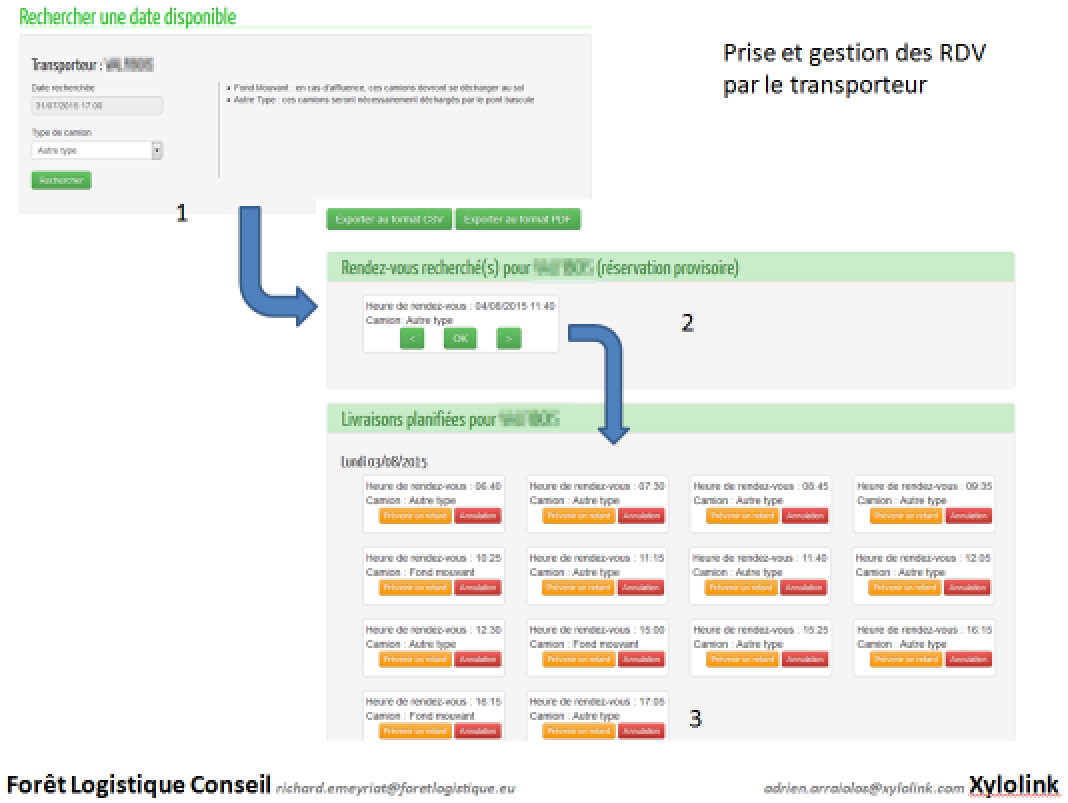The width and height of the screenshot is (1068, 803).
Task: Report a delay for the 06:40 appointment
Action: point(415,516)
